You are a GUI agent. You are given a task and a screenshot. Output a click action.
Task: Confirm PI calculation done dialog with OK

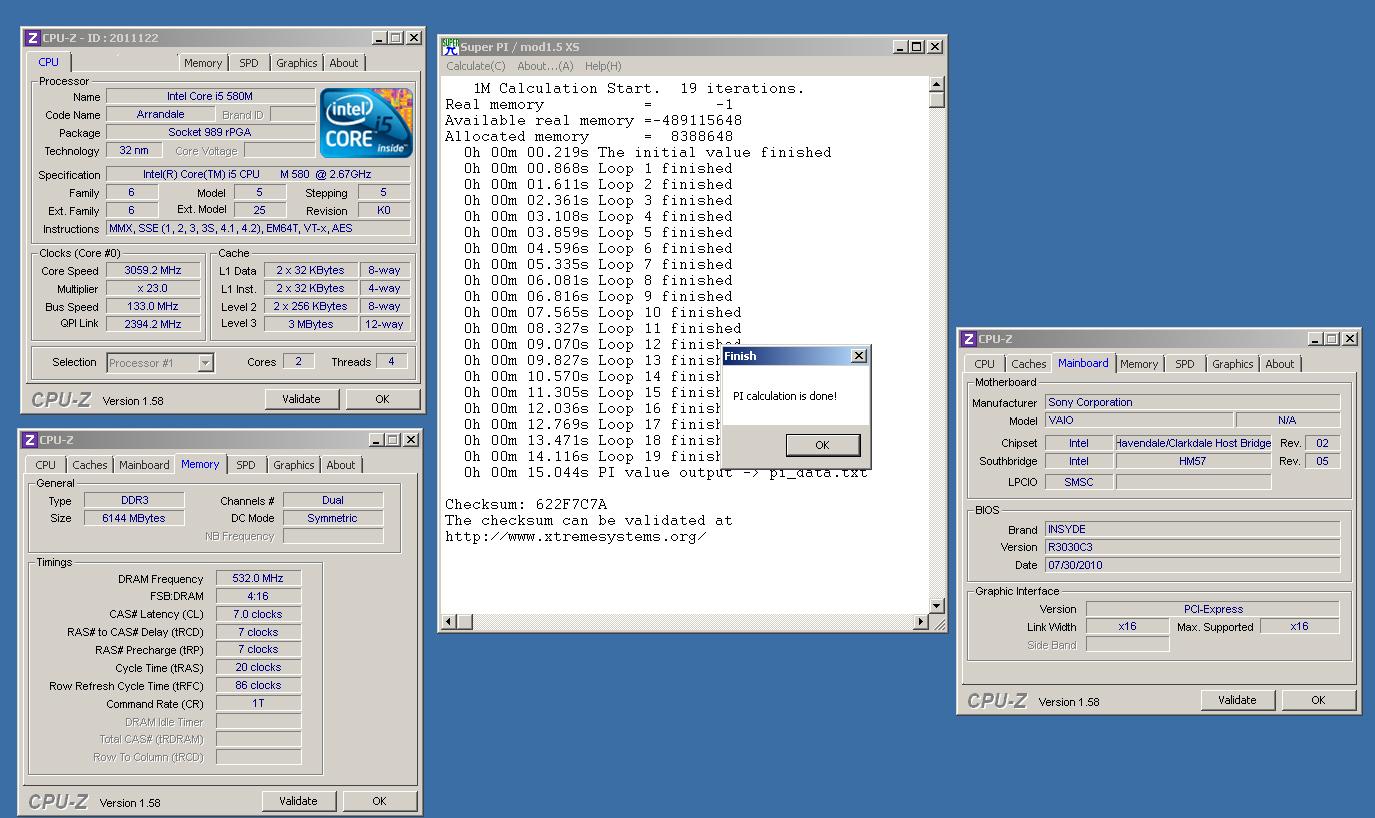coord(822,445)
